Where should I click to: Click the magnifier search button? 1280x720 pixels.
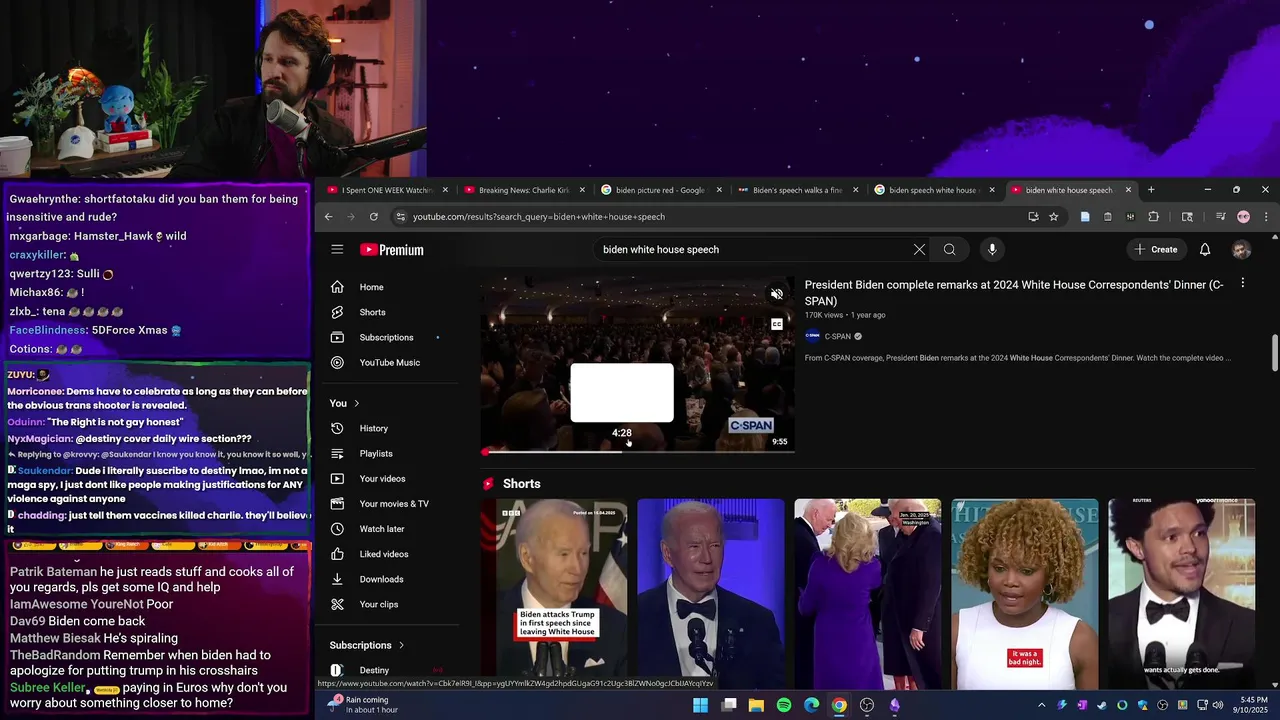click(950, 249)
